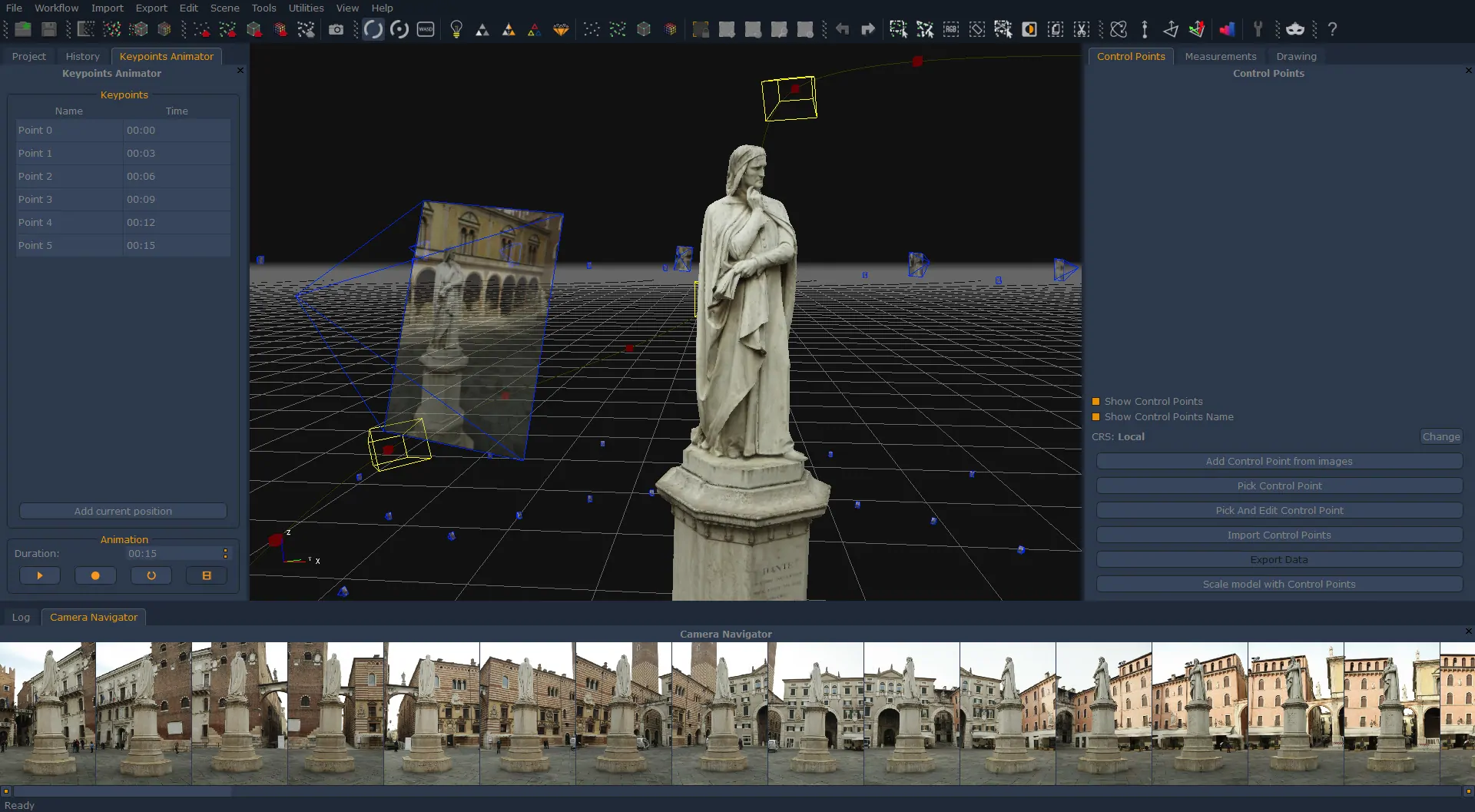
Task: Enable the Show Control Points checkbox
Action: (x=1095, y=401)
